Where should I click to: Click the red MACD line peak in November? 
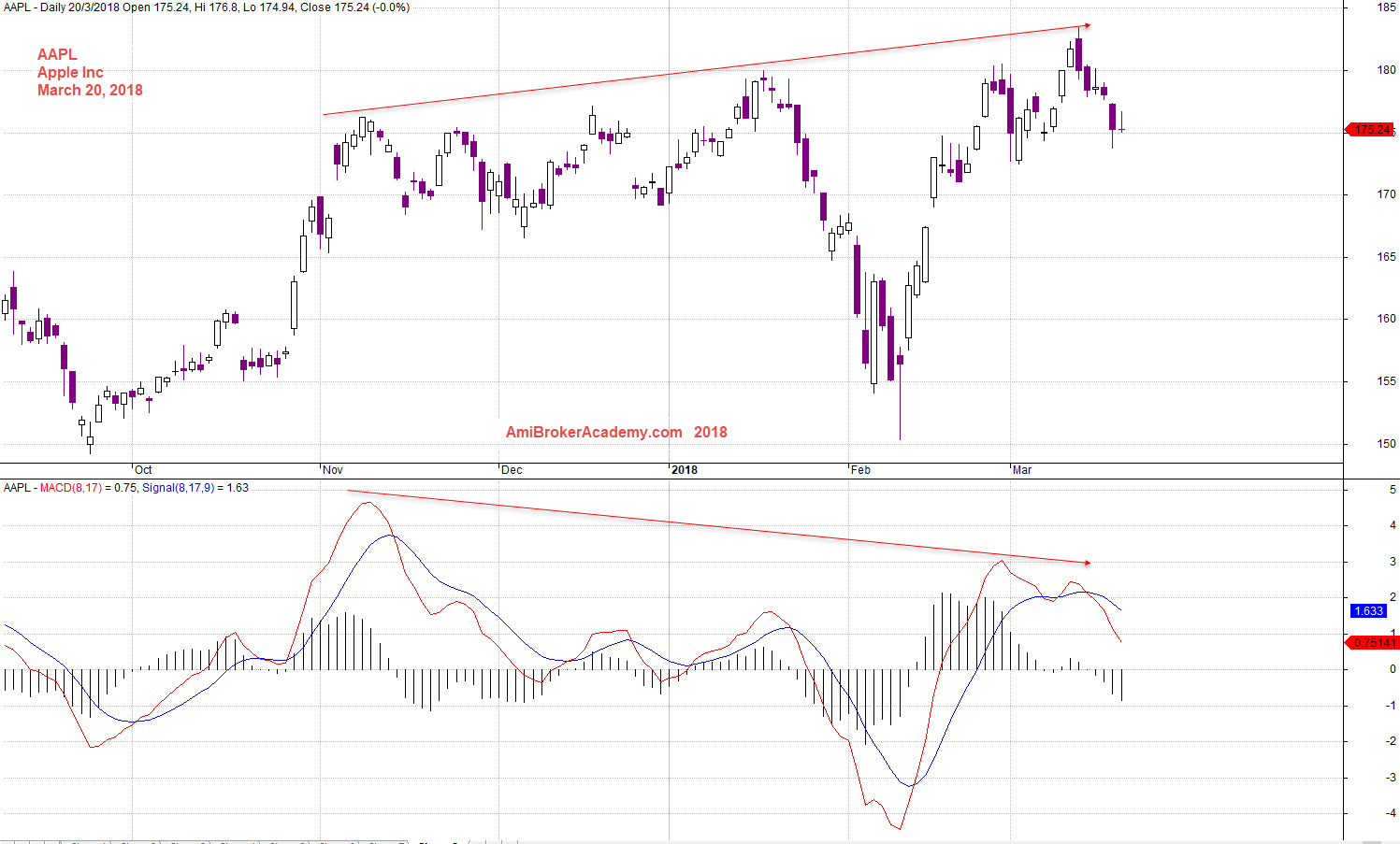[x=368, y=503]
